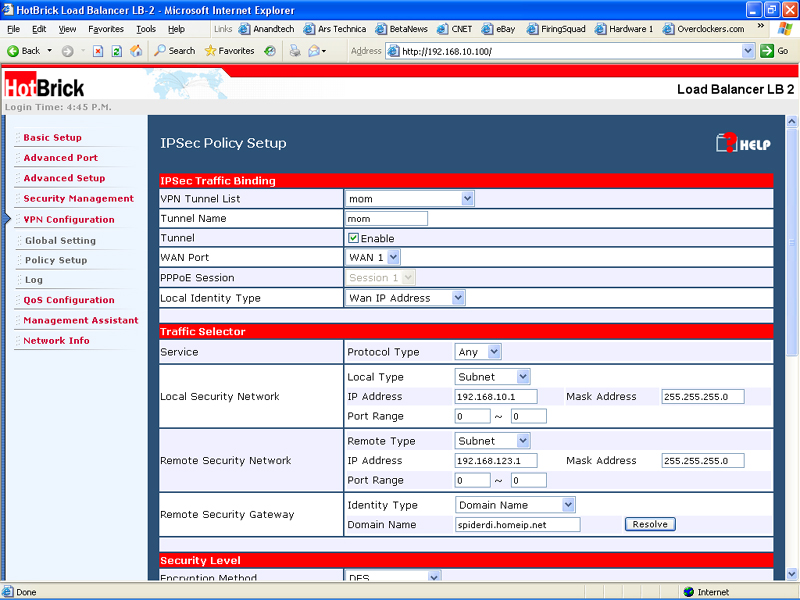The height and width of the screenshot is (600, 800).
Task: Open the WAN Port dropdown
Action: [x=393, y=258]
